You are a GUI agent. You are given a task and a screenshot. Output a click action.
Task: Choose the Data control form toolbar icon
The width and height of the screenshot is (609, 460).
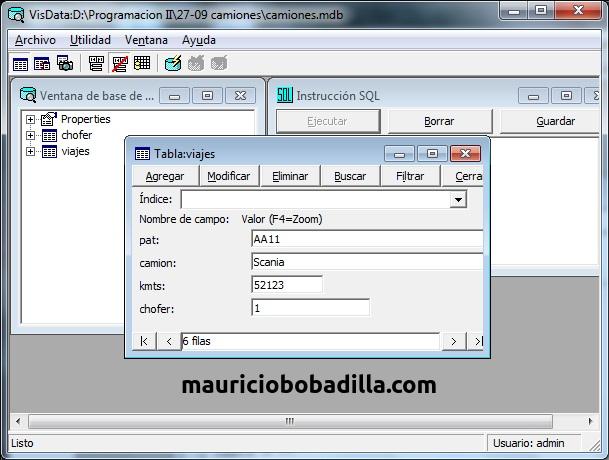point(96,63)
